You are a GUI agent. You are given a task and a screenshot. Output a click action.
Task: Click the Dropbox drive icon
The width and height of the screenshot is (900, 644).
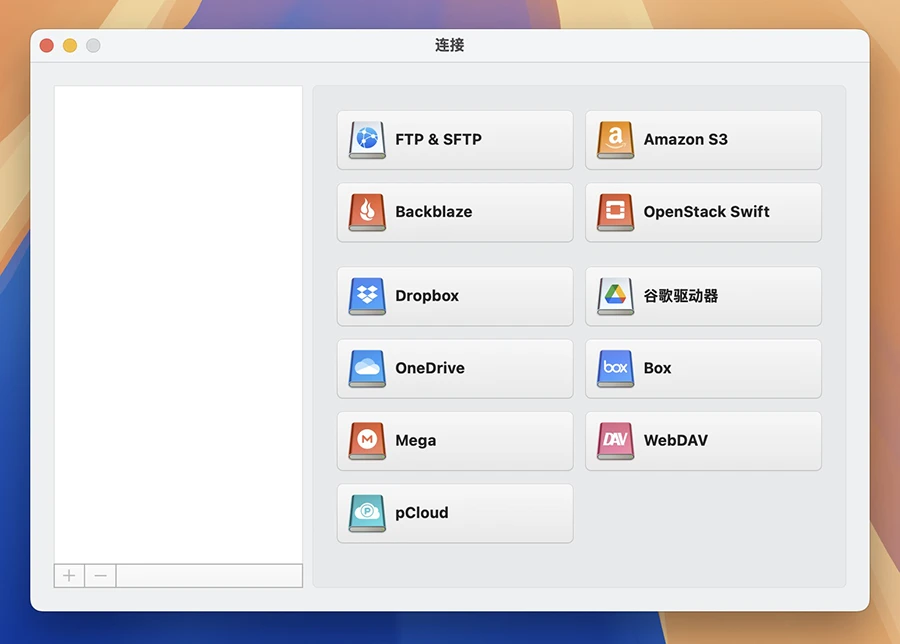coord(367,296)
